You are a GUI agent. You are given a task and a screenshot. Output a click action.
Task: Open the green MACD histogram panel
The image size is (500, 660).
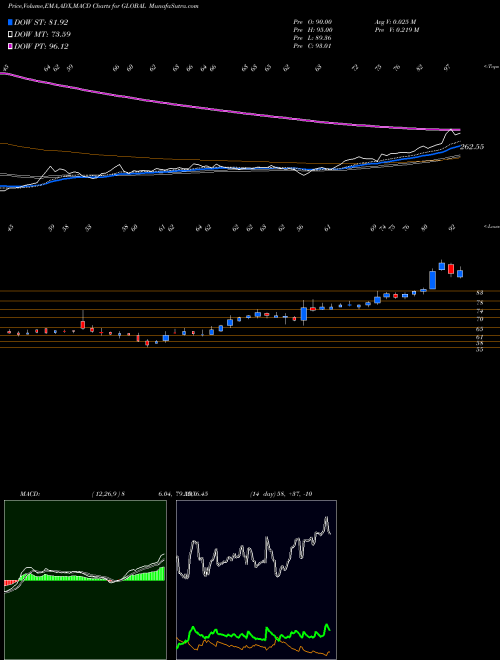point(85,580)
